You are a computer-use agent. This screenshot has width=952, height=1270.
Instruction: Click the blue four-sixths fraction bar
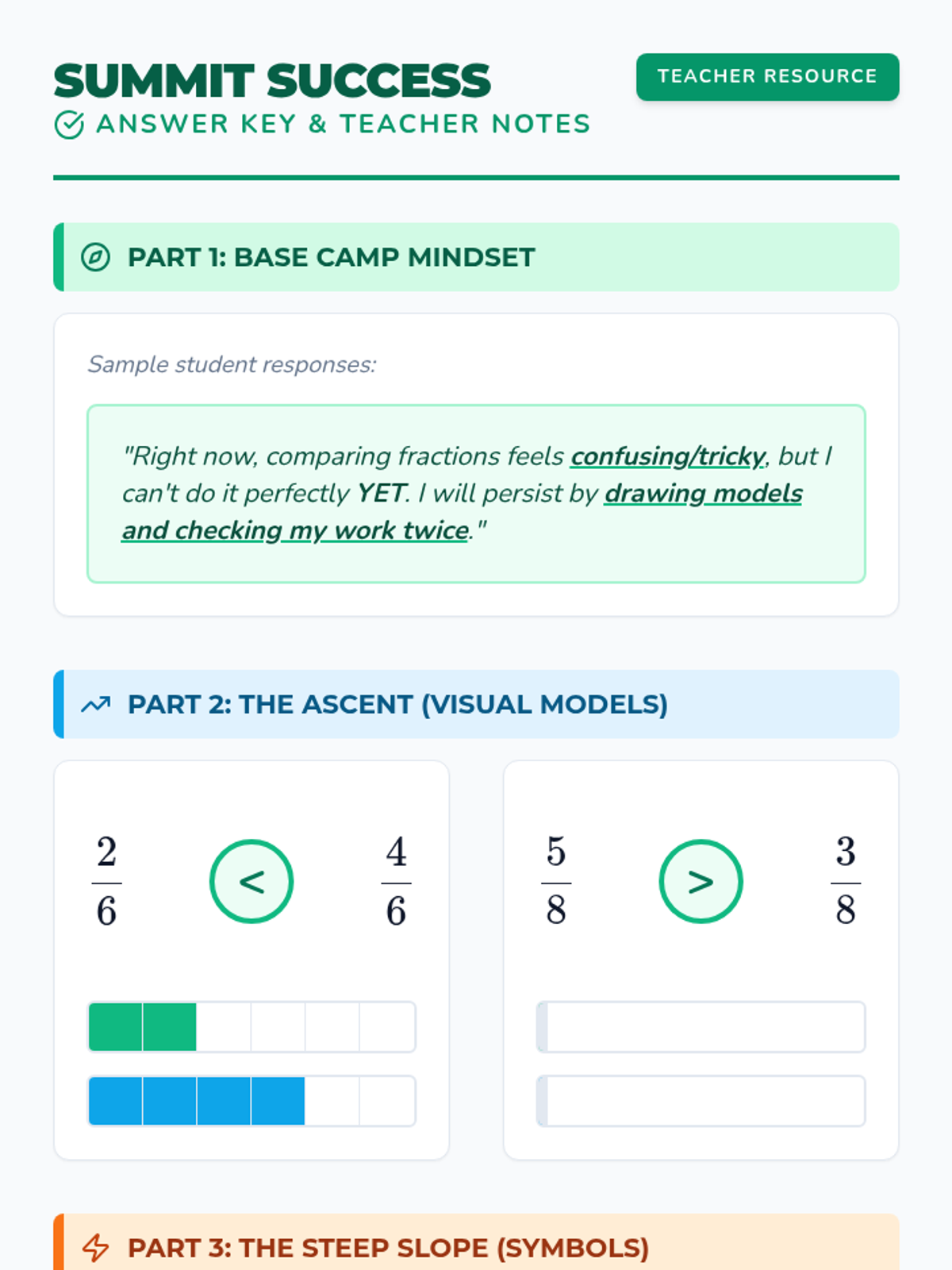click(x=251, y=1101)
